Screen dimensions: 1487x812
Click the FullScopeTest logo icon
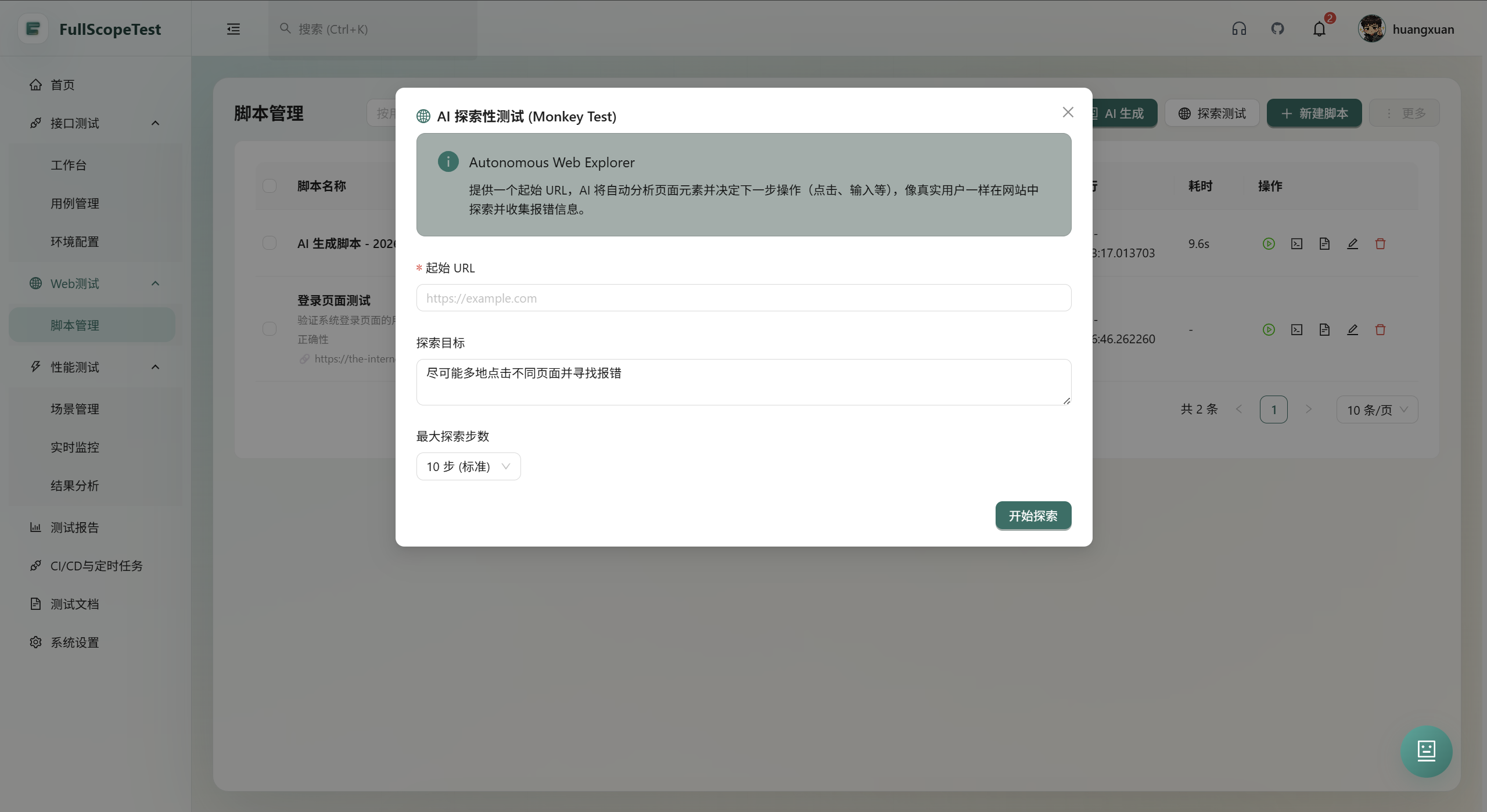[33, 28]
